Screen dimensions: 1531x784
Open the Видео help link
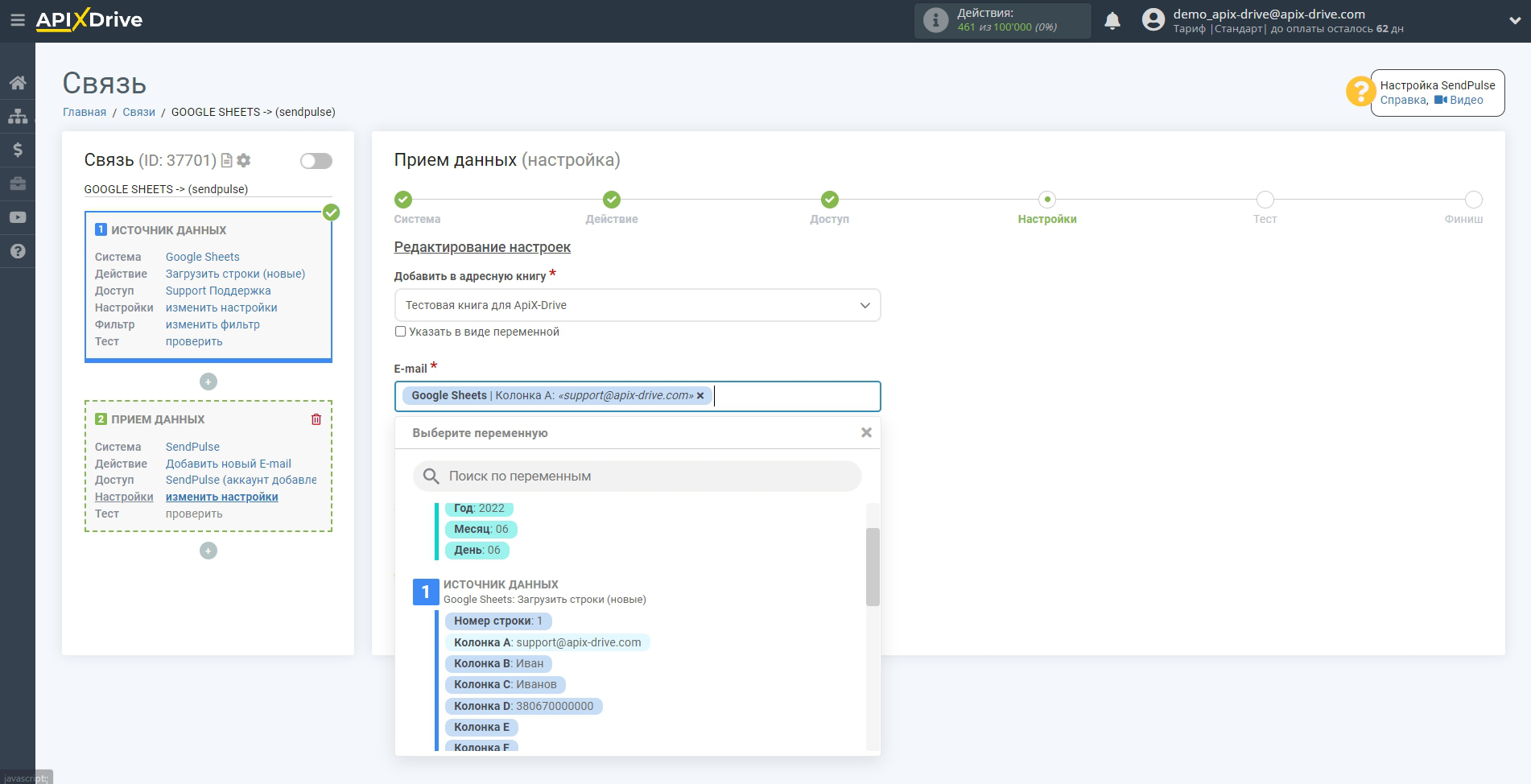click(x=1459, y=100)
